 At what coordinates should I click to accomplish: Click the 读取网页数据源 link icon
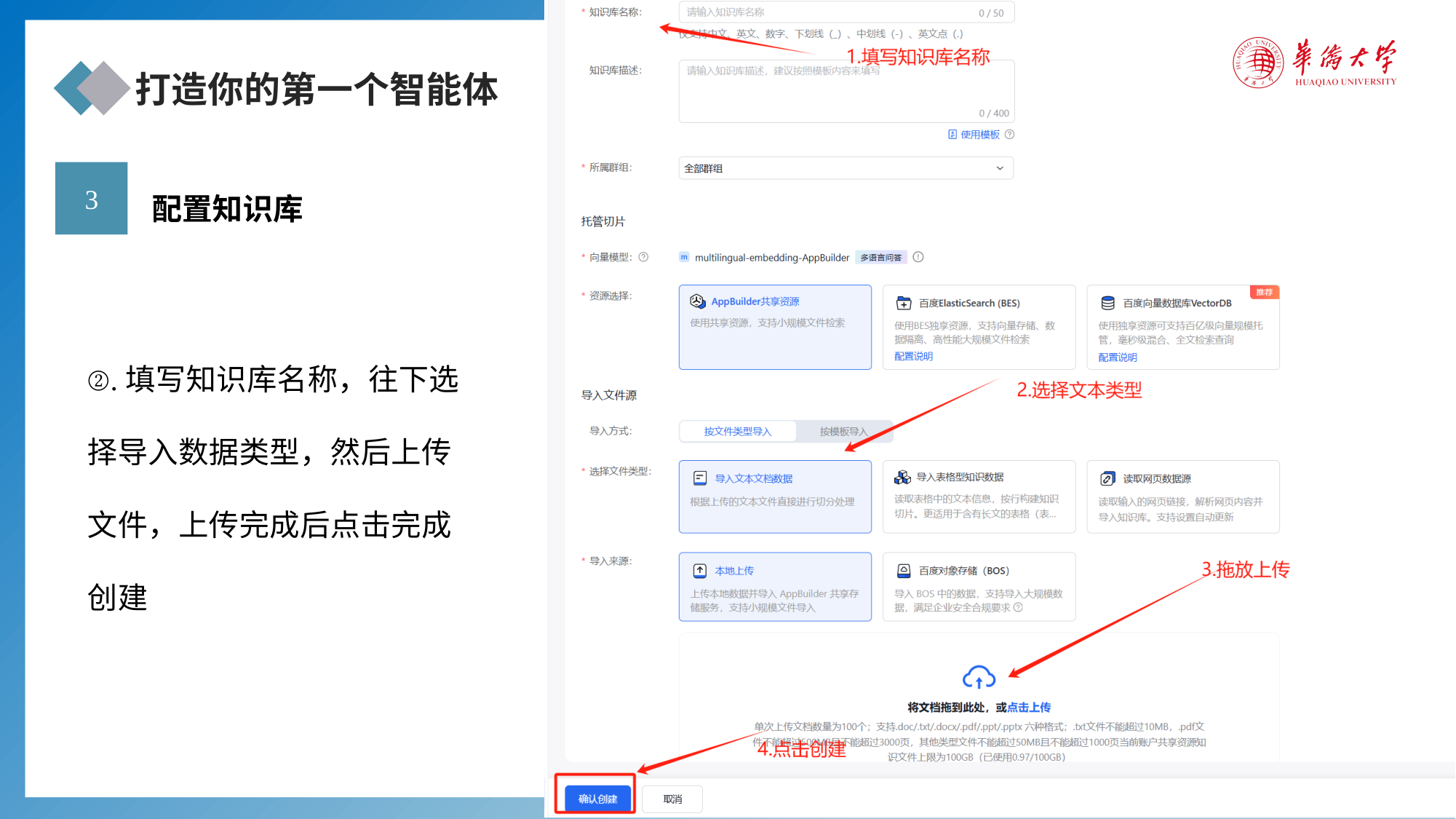[x=1107, y=478]
